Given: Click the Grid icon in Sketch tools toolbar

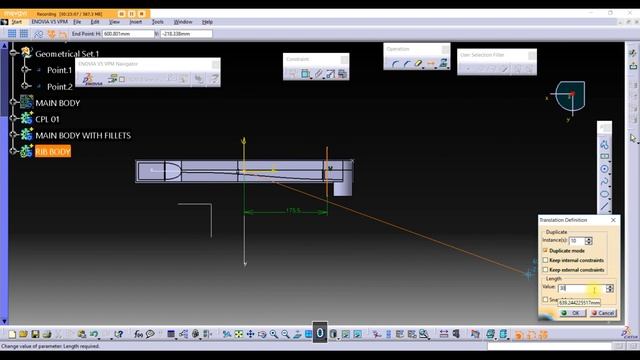Looking at the screenshot, I should (x=12, y=34).
